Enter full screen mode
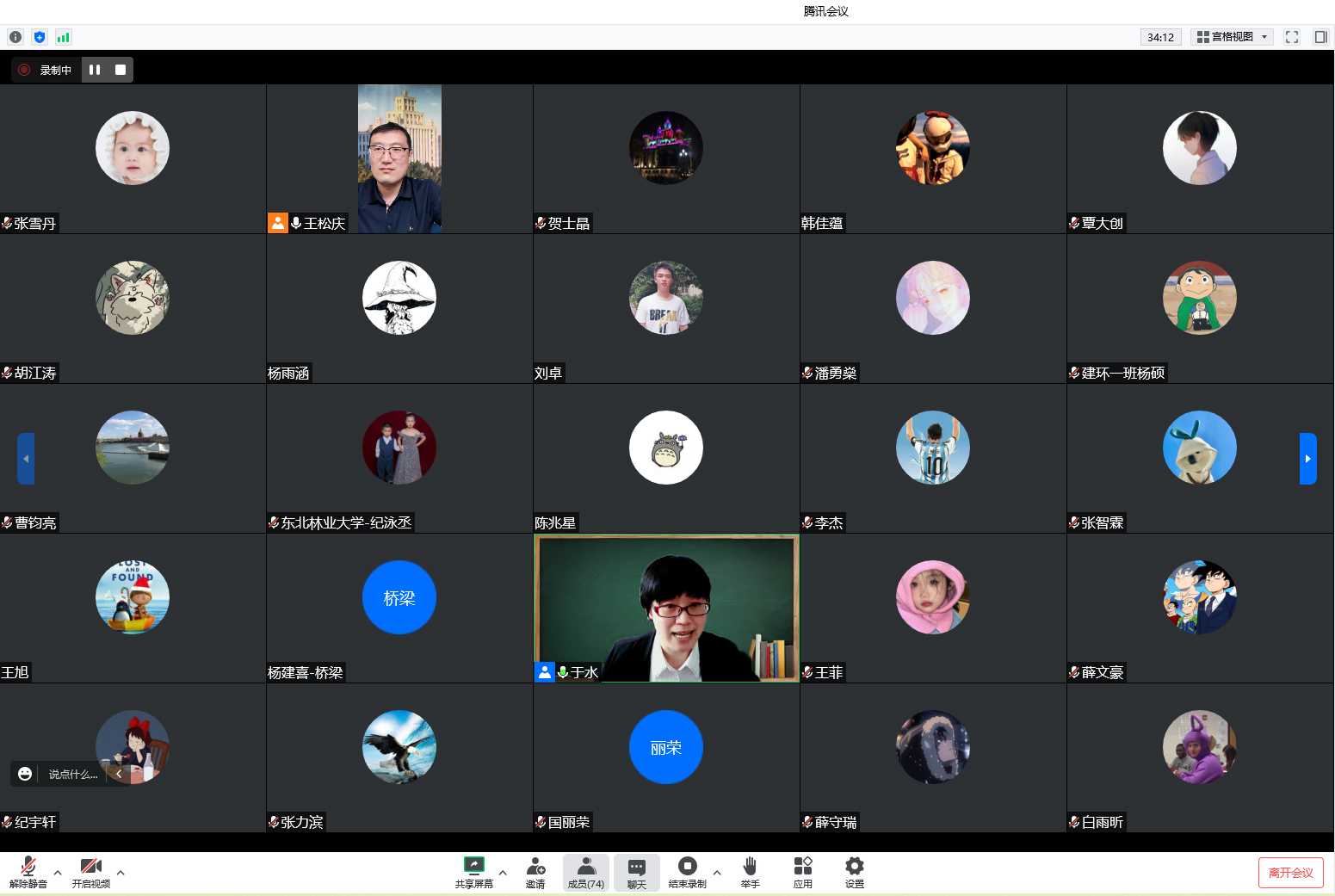Viewport: 1335px width, 896px height. pos(1291,37)
